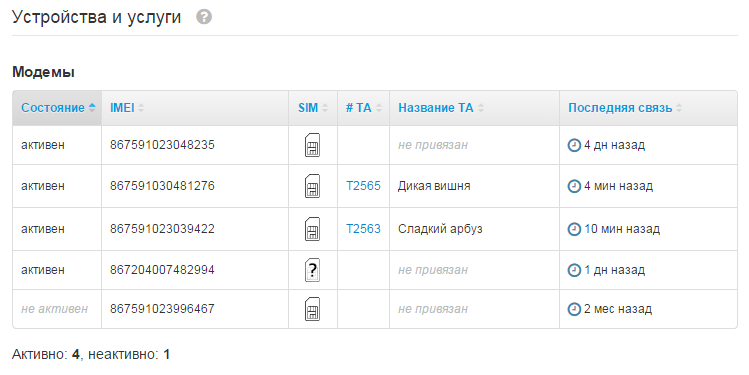Click SIM card icon for modem 867591023048235
Viewport: 749px width, 375px height.
[x=312, y=145]
